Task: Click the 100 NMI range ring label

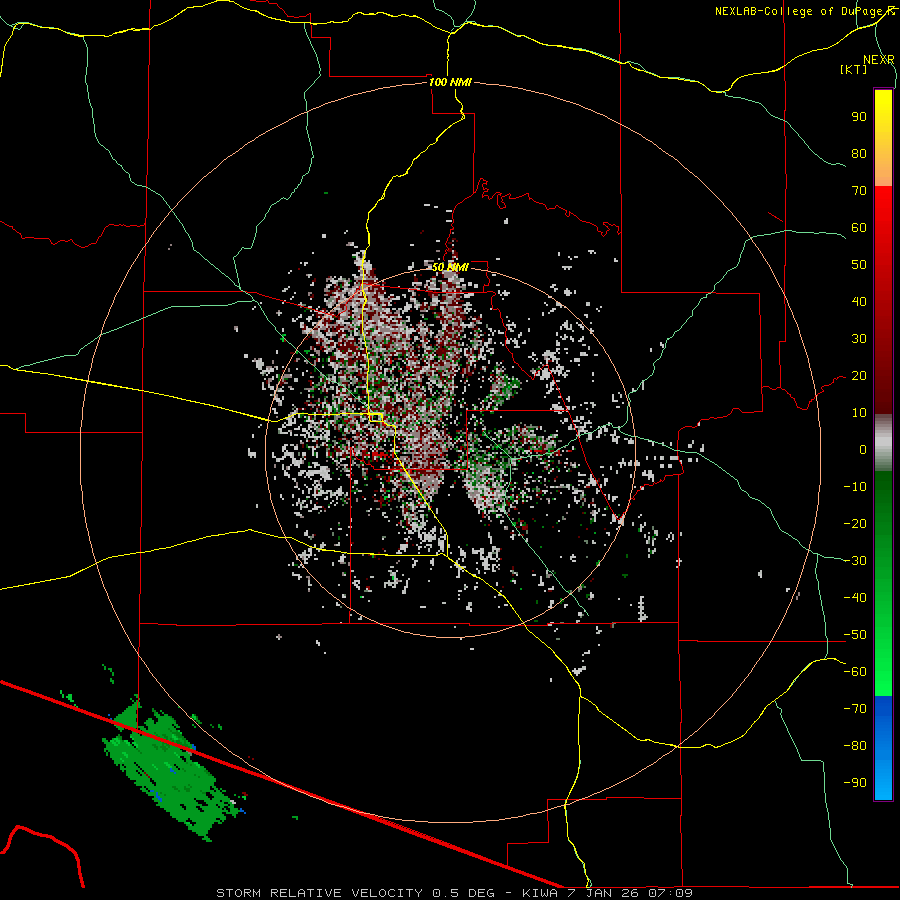Action: point(450,82)
